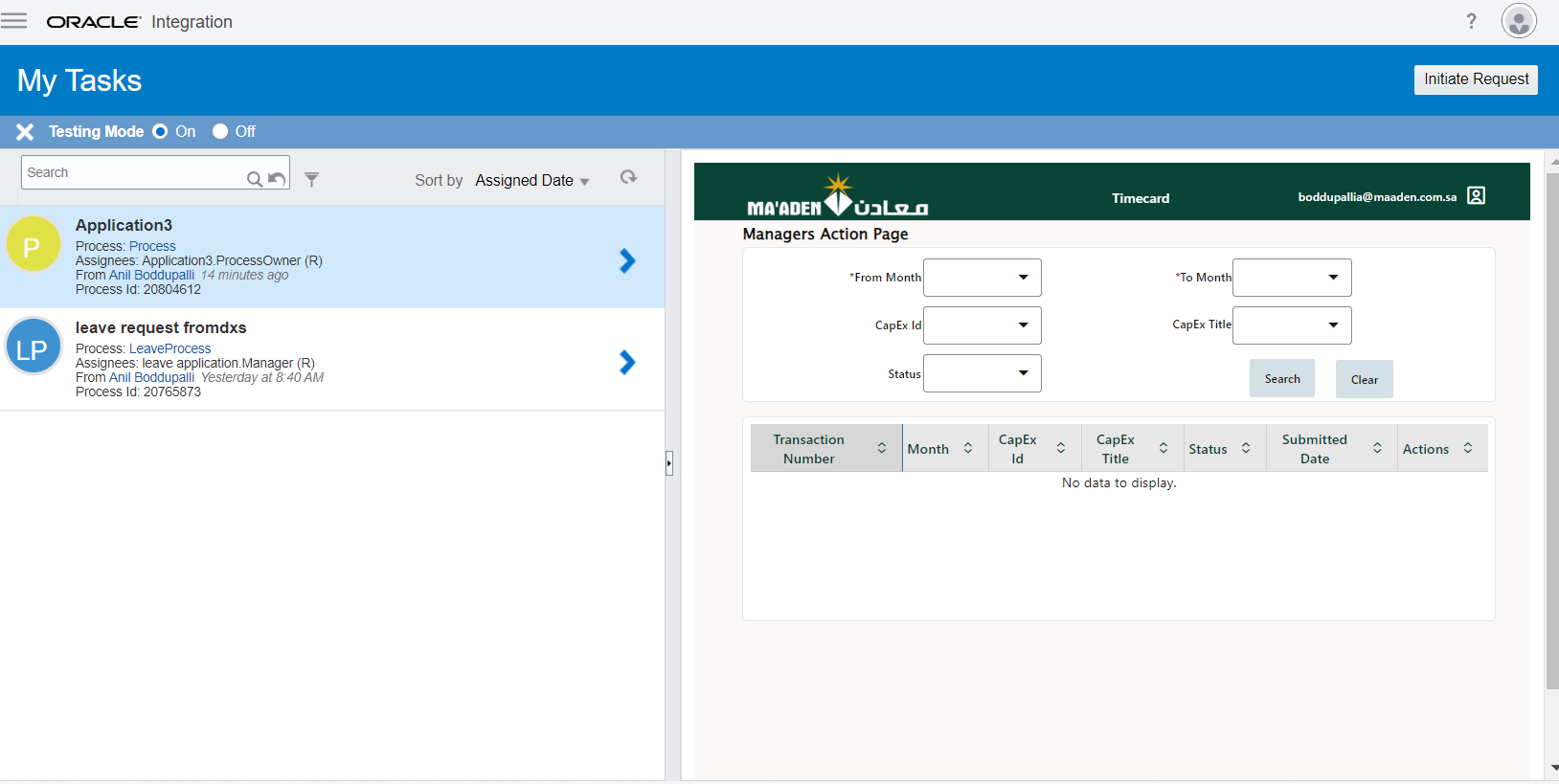Viewport: 1559px width, 784px height.
Task: Click the Initiate Request button
Action: (x=1476, y=79)
